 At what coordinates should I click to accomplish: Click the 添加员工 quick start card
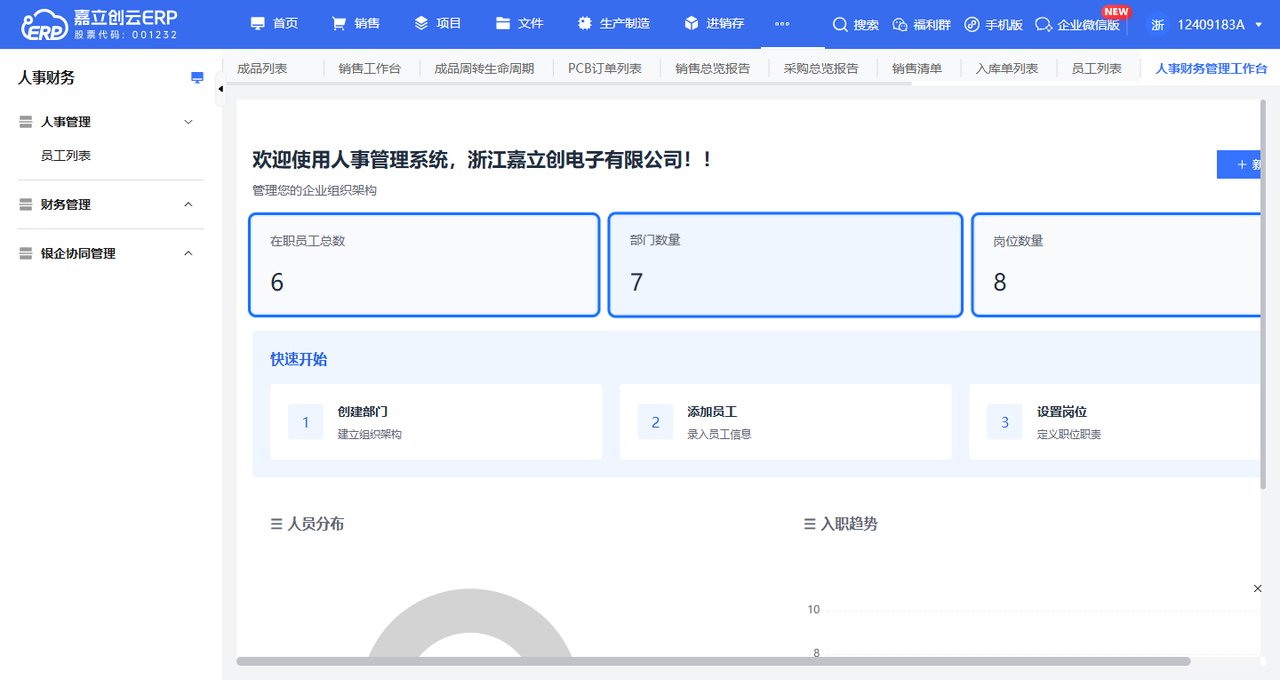click(785, 422)
